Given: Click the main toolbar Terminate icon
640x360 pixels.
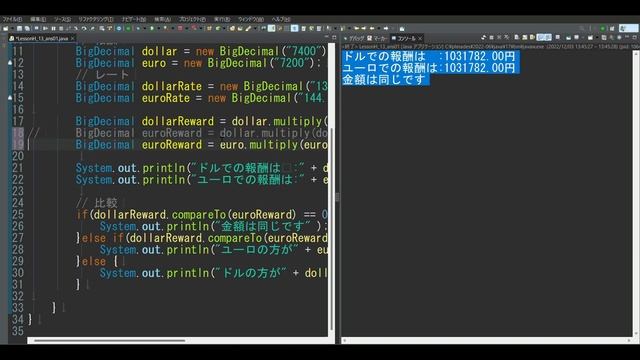Looking at the screenshot, I should pyautogui.click(x=61, y=29).
